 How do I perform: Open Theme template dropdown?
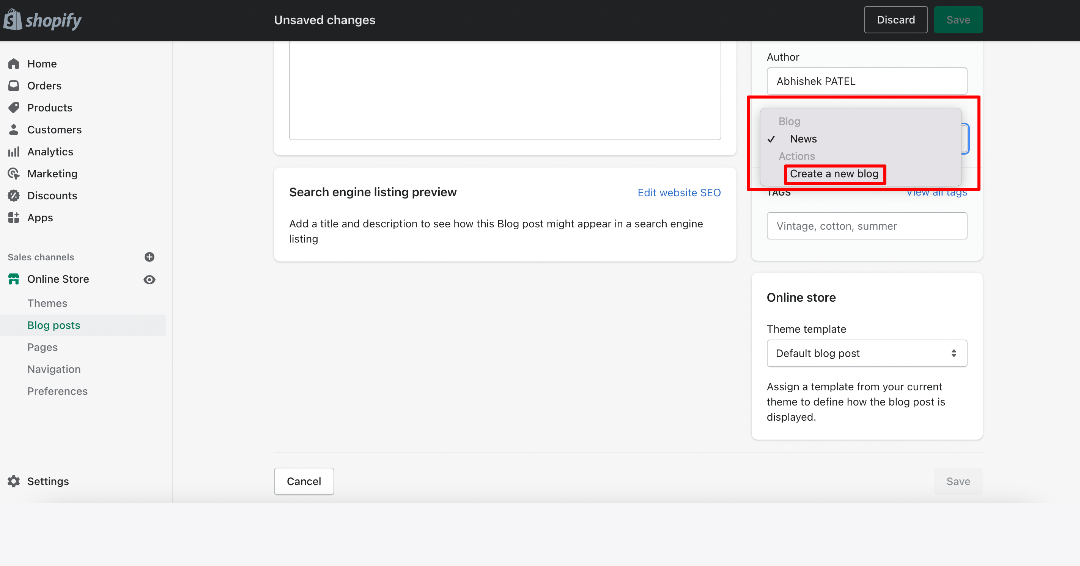pos(866,353)
